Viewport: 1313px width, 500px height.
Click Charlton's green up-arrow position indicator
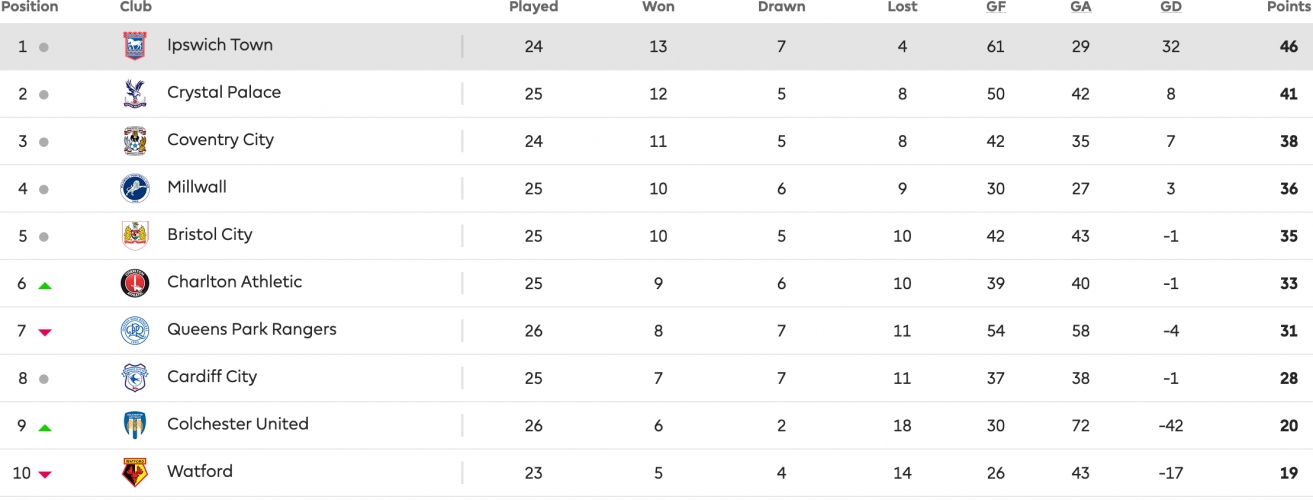click(x=44, y=285)
